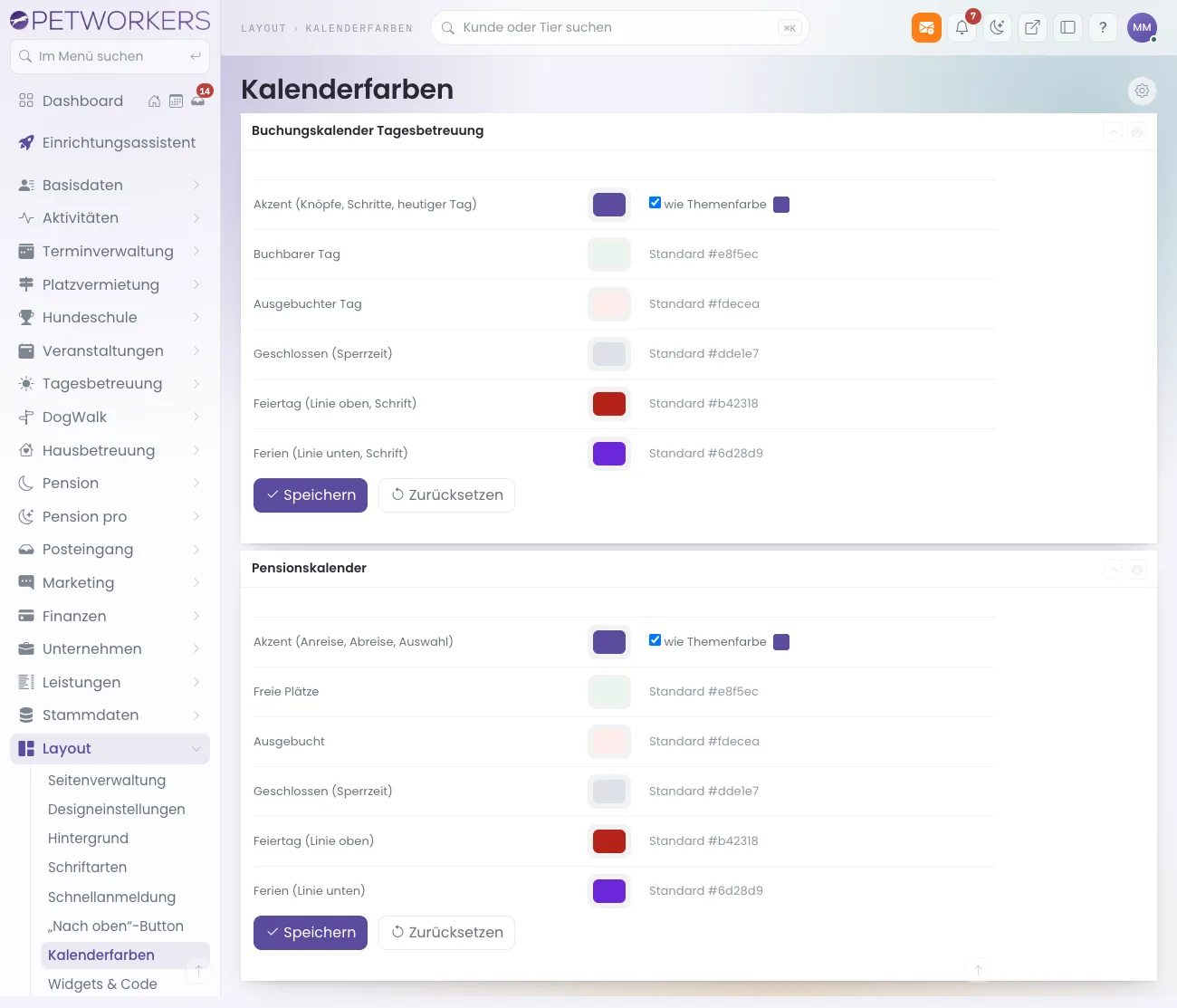Click the Marketing chat icon
This screenshot has height=1008, width=1177.
pyautogui.click(x=26, y=582)
